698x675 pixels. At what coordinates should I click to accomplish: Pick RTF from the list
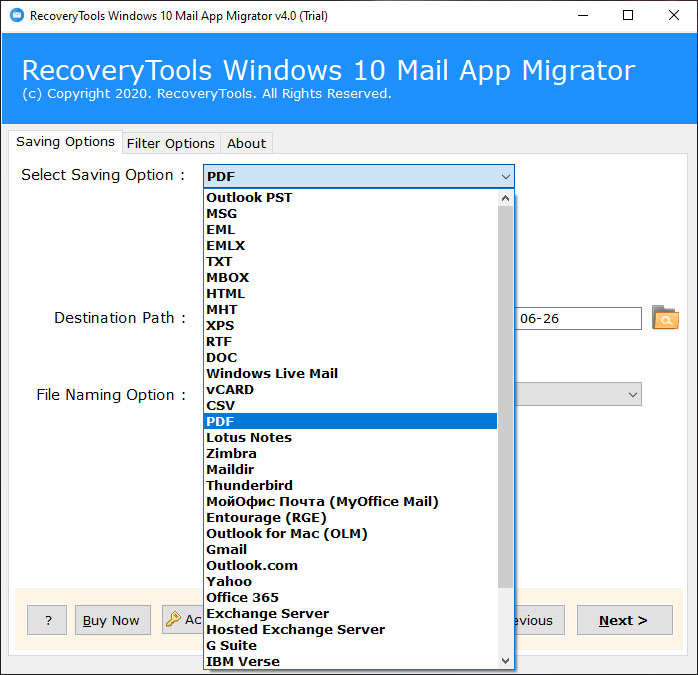click(350, 342)
